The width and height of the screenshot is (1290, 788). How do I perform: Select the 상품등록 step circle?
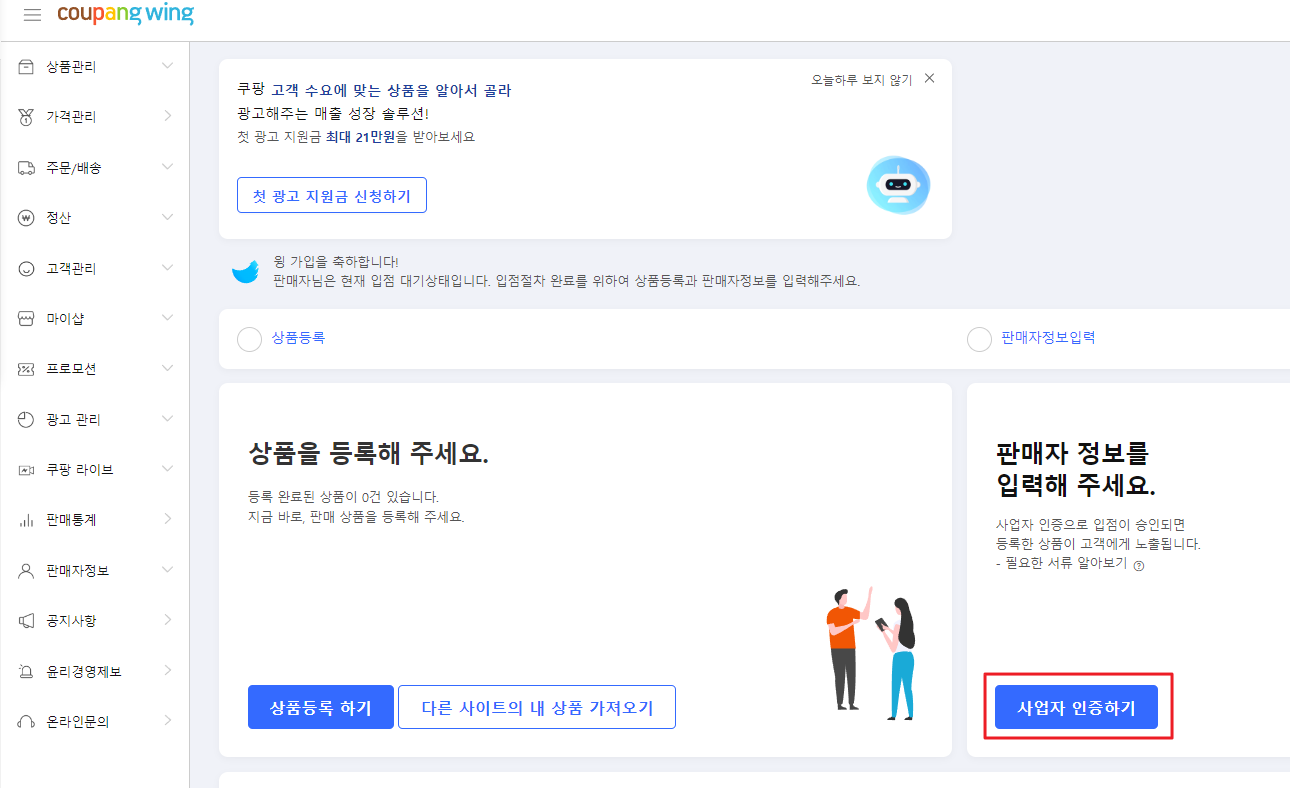click(x=250, y=339)
